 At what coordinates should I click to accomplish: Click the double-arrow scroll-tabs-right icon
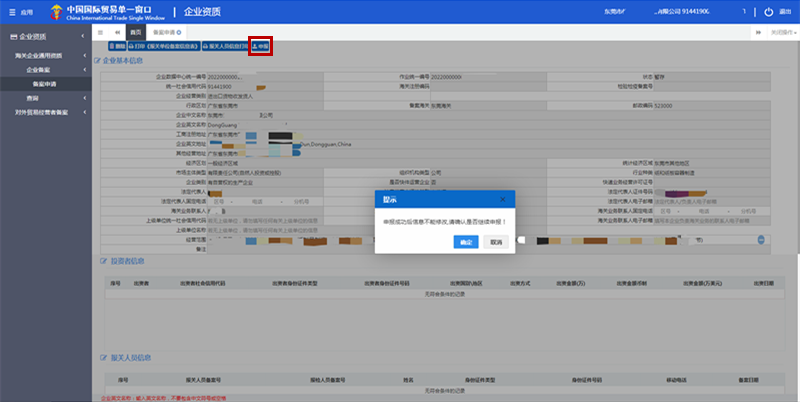[759, 32]
